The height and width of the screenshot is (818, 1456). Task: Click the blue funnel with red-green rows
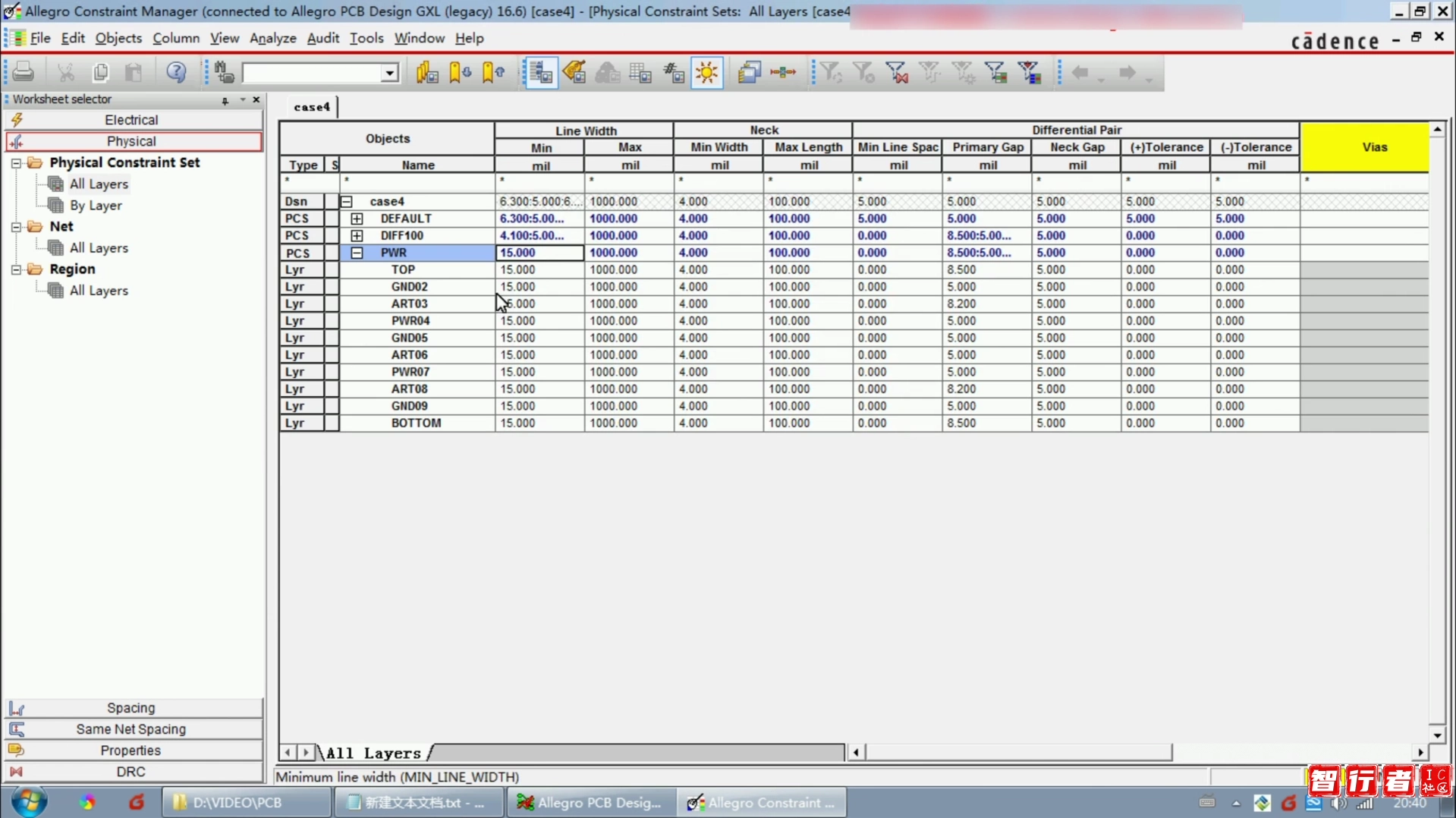[995, 72]
